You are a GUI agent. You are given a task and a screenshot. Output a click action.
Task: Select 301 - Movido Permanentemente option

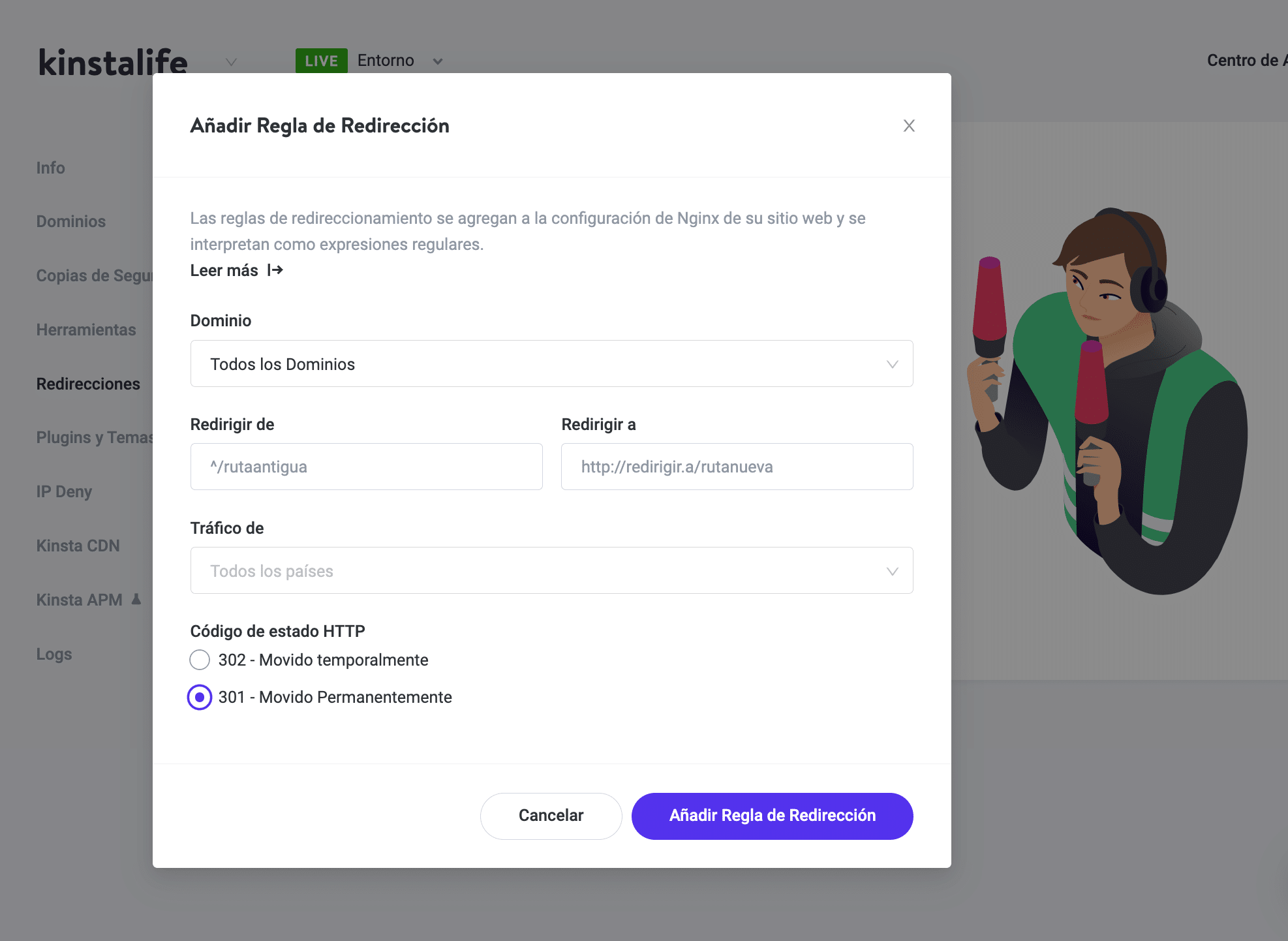200,697
